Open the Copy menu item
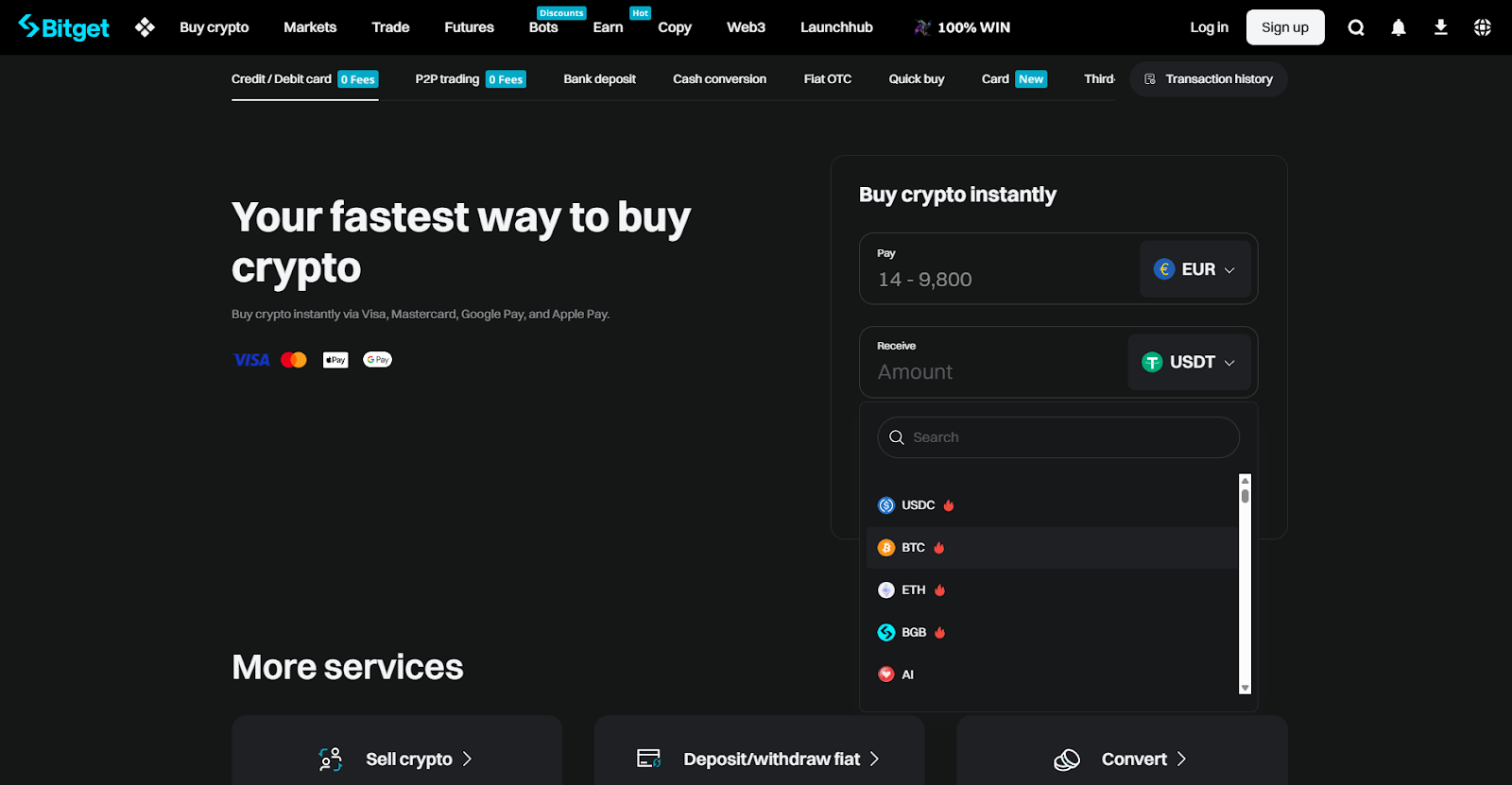The height and width of the screenshot is (785, 1512). click(675, 27)
